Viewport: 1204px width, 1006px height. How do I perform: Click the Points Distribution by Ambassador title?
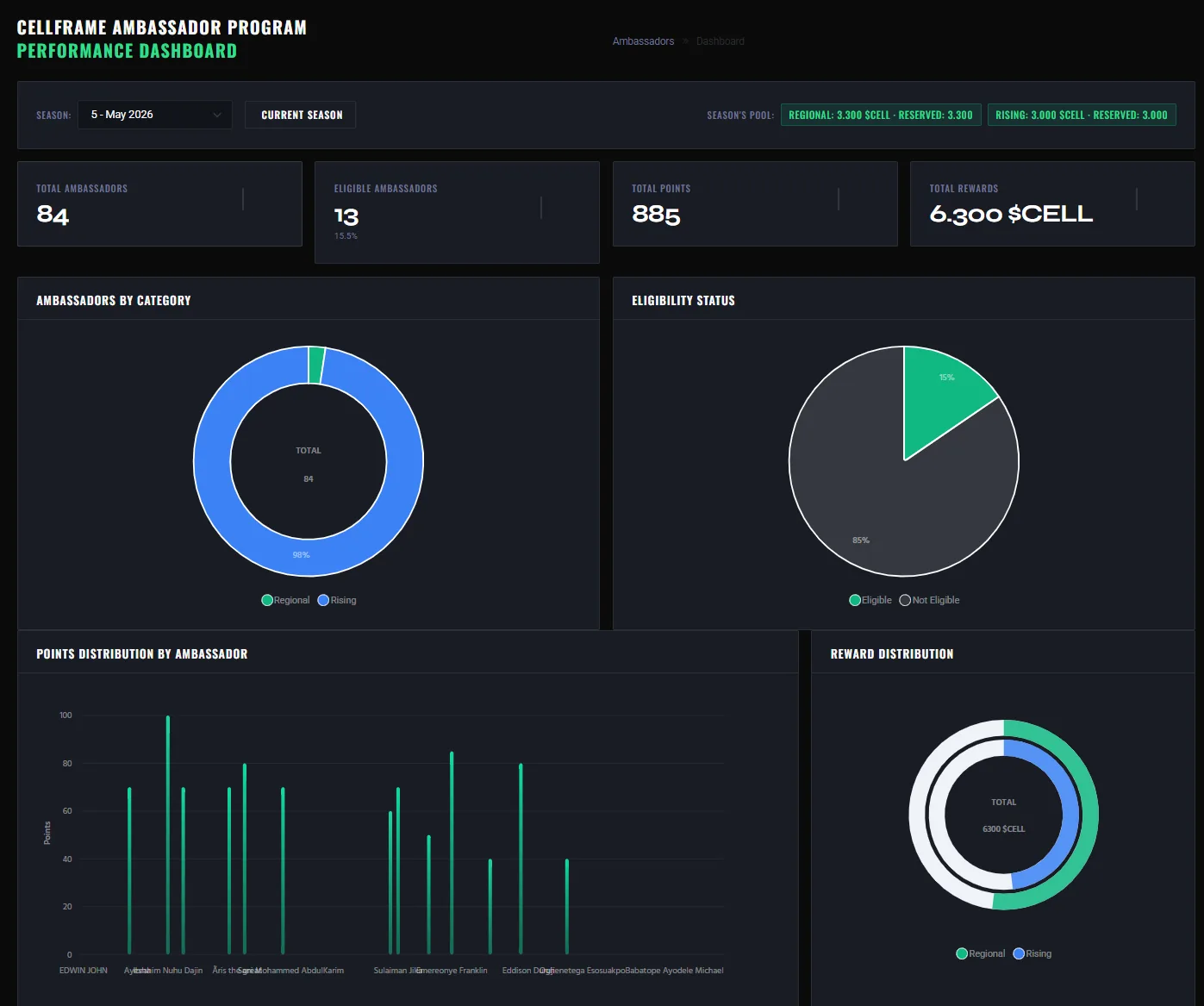[x=142, y=654]
